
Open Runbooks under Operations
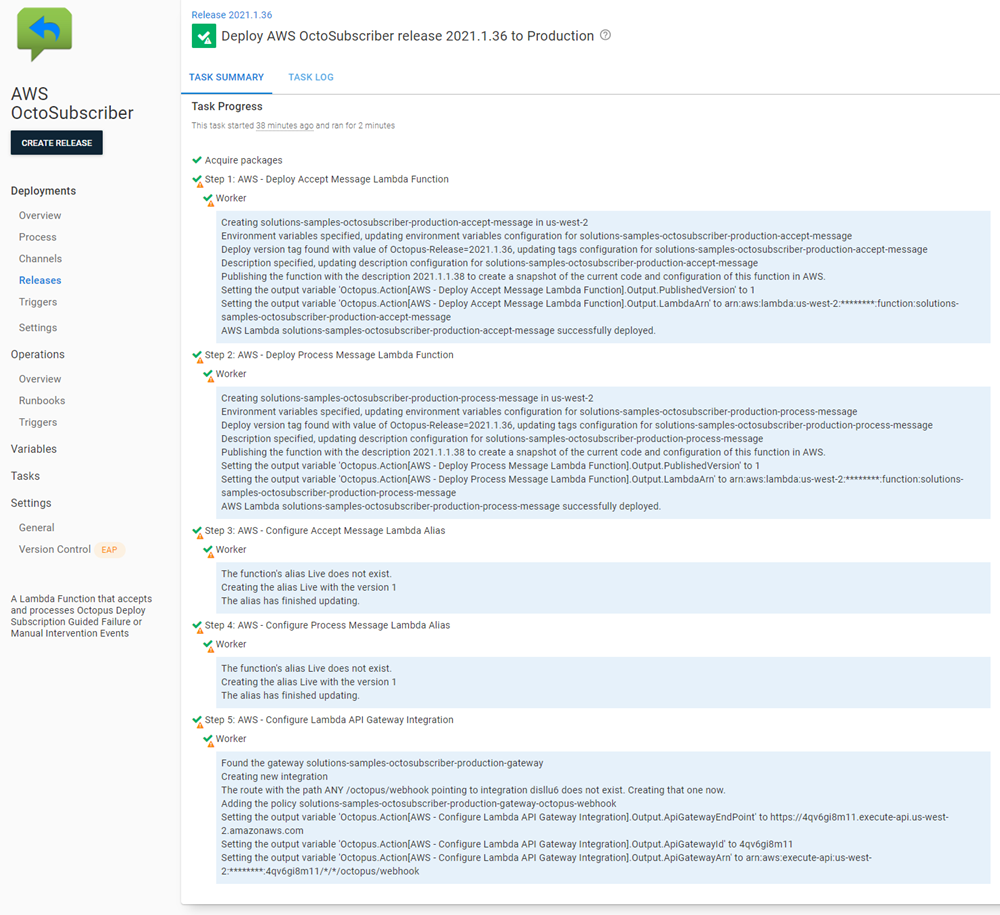pyautogui.click(x=41, y=400)
